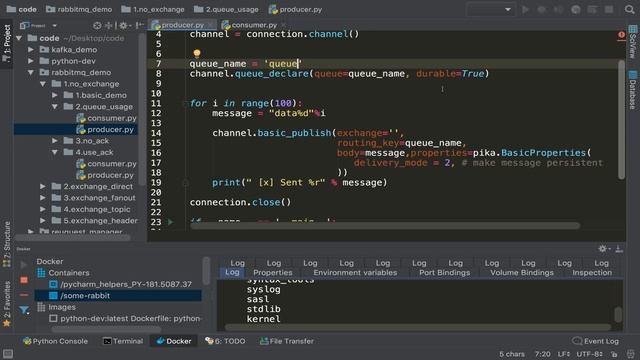Open the Database side panel

[x=633, y=90]
